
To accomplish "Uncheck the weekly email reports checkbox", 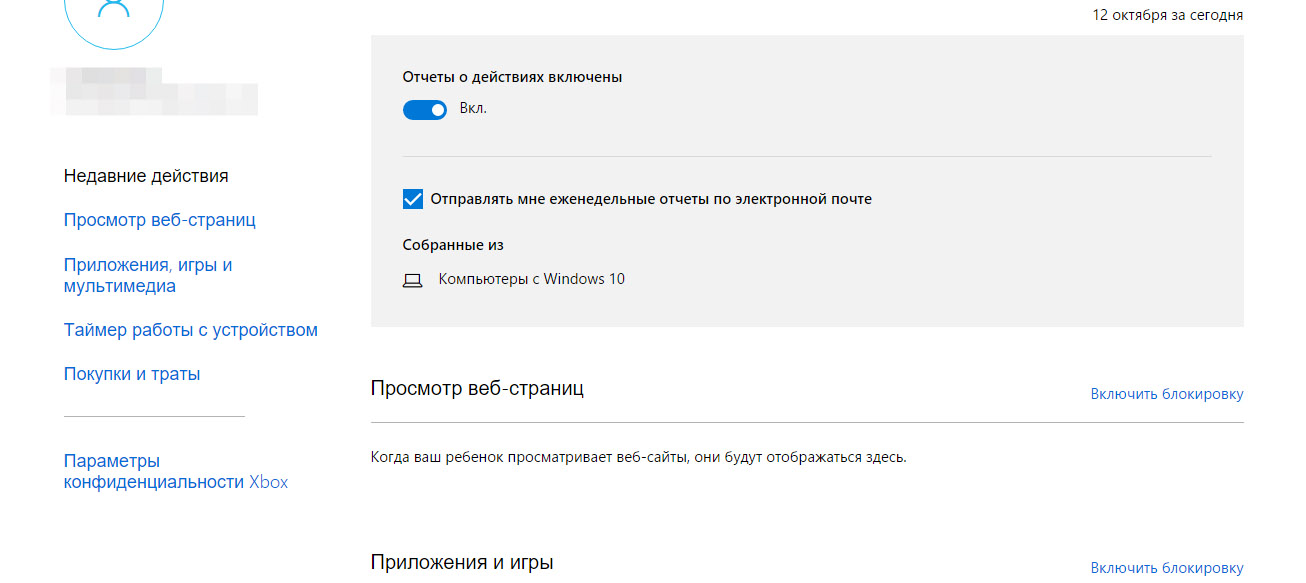I will point(413,199).
